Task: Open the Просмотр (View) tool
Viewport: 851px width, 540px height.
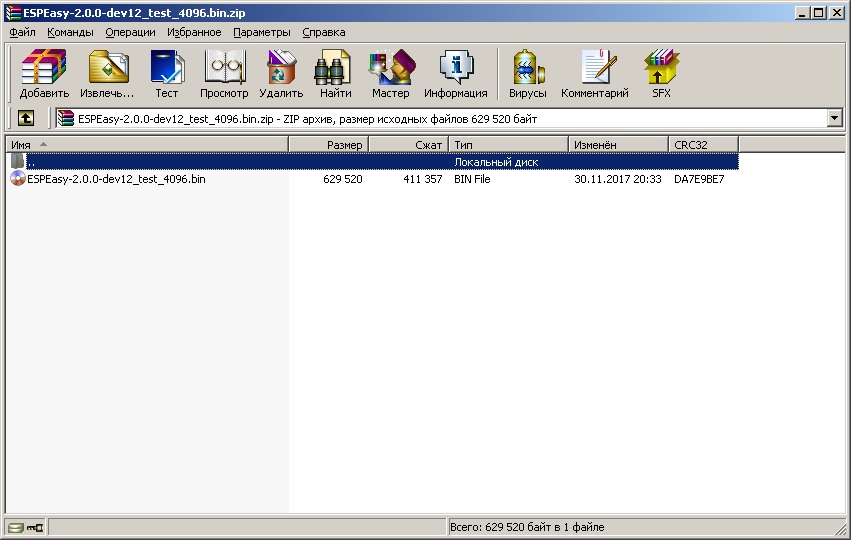Action: point(224,75)
